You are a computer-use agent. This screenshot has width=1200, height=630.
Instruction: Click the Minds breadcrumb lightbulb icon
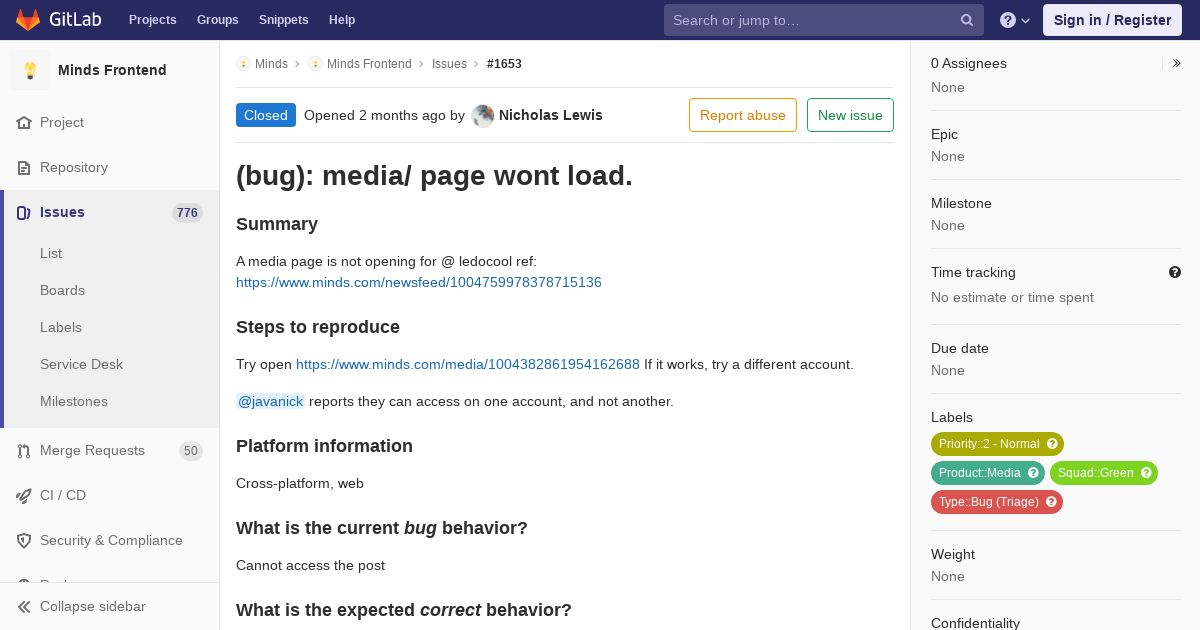(x=243, y=63)
